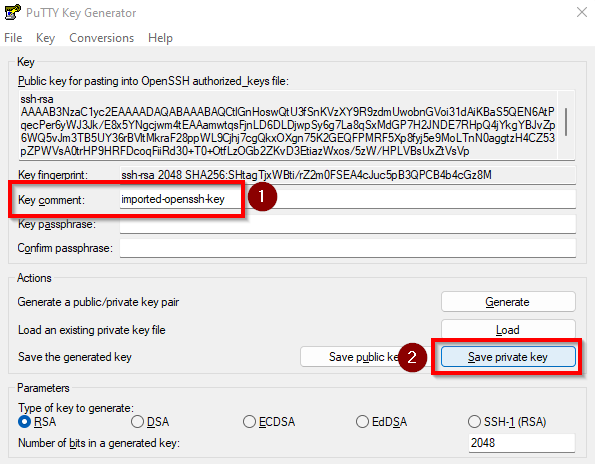This screenshot has height=464, width=595.
Task: Select the EdDSA key type
Action: [x=381, y=422]
